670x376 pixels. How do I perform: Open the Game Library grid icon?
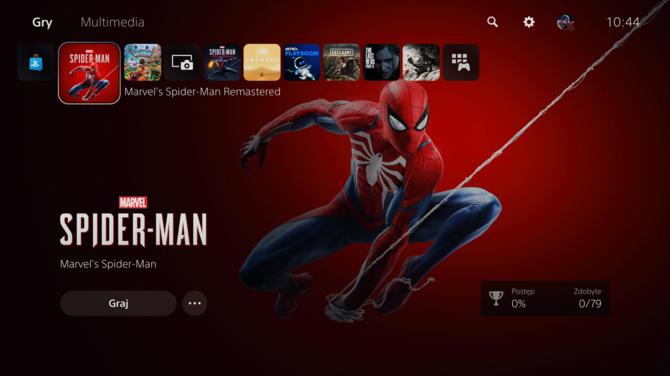point(461,62)
